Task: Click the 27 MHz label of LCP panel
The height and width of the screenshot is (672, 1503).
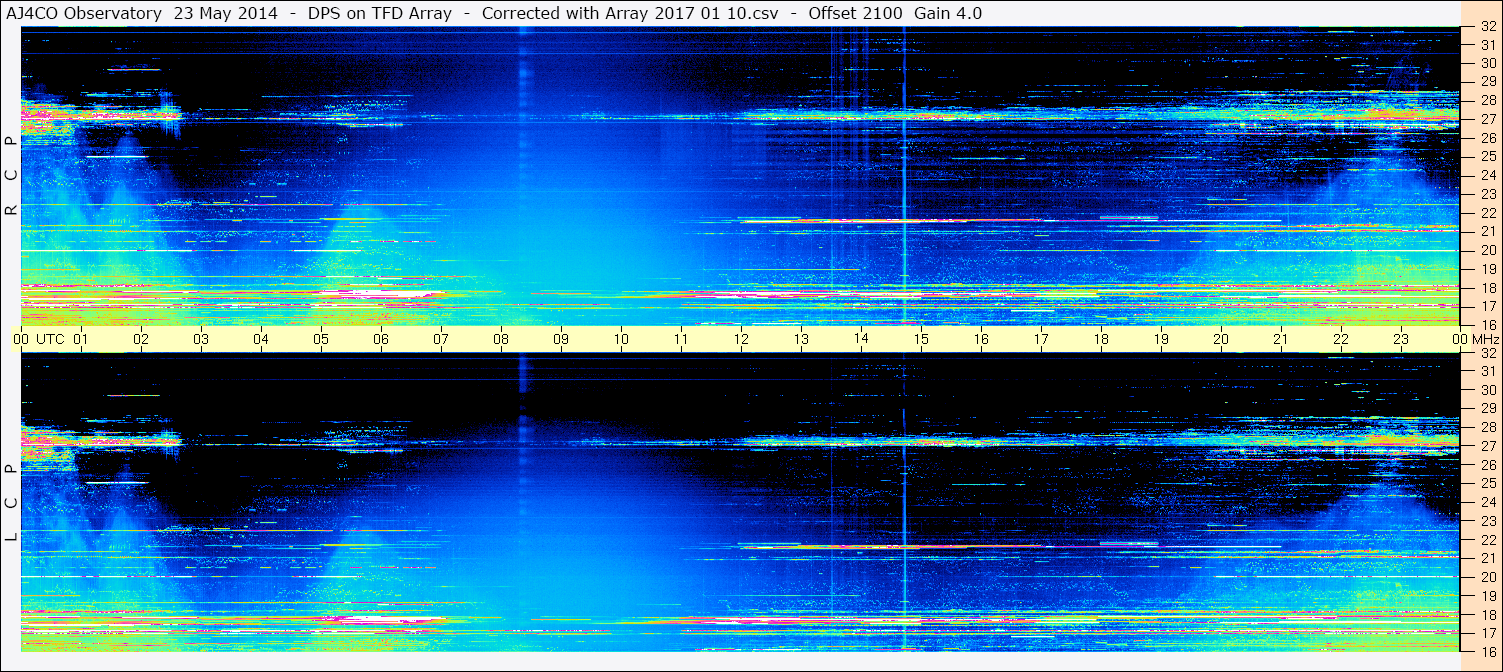Action: (x=1487, y=446)
